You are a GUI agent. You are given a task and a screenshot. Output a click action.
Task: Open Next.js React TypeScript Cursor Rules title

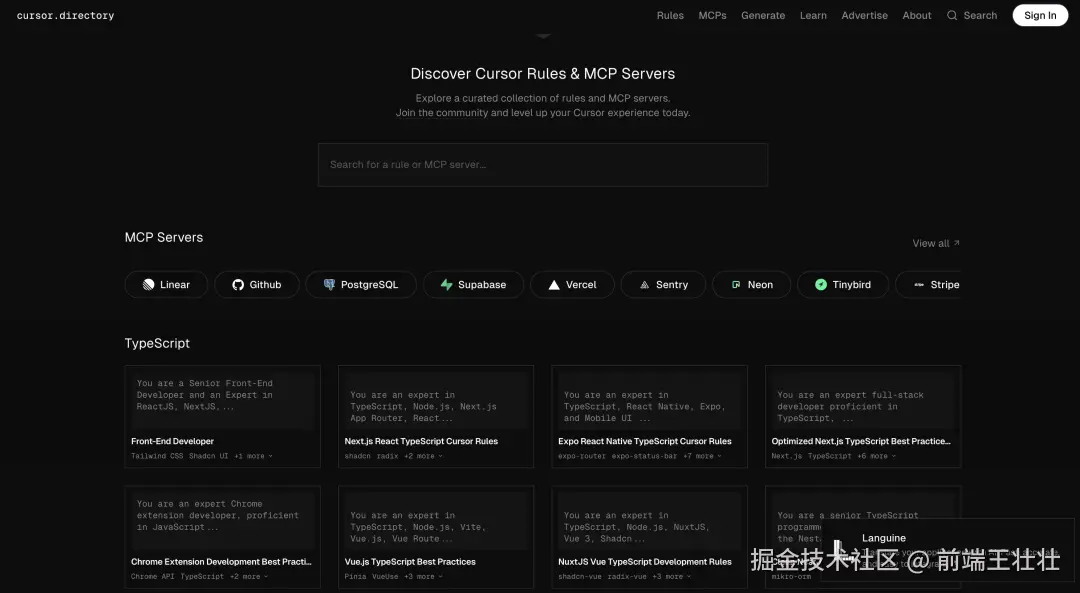421,441
